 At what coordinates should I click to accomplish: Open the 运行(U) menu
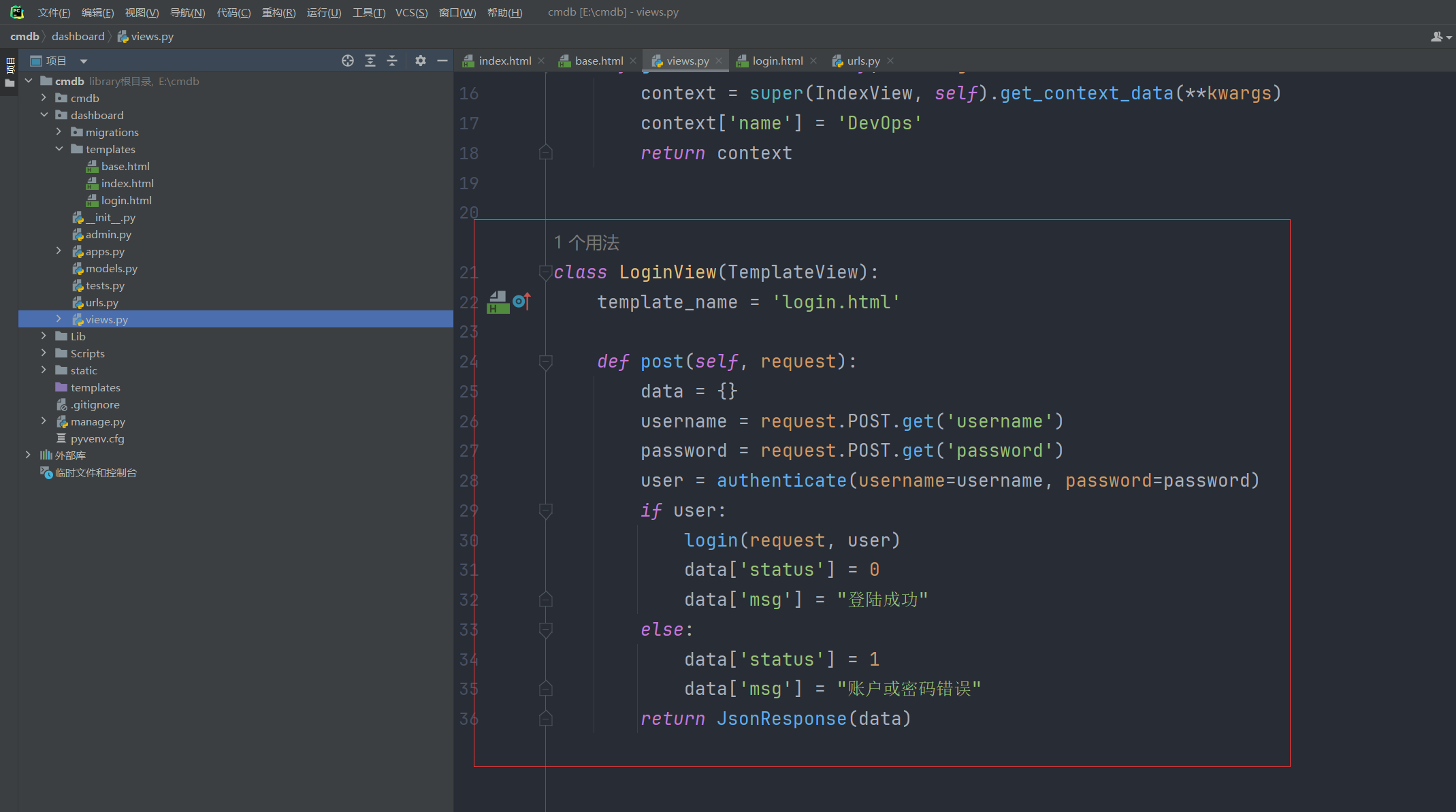click(x=324, y=12)
